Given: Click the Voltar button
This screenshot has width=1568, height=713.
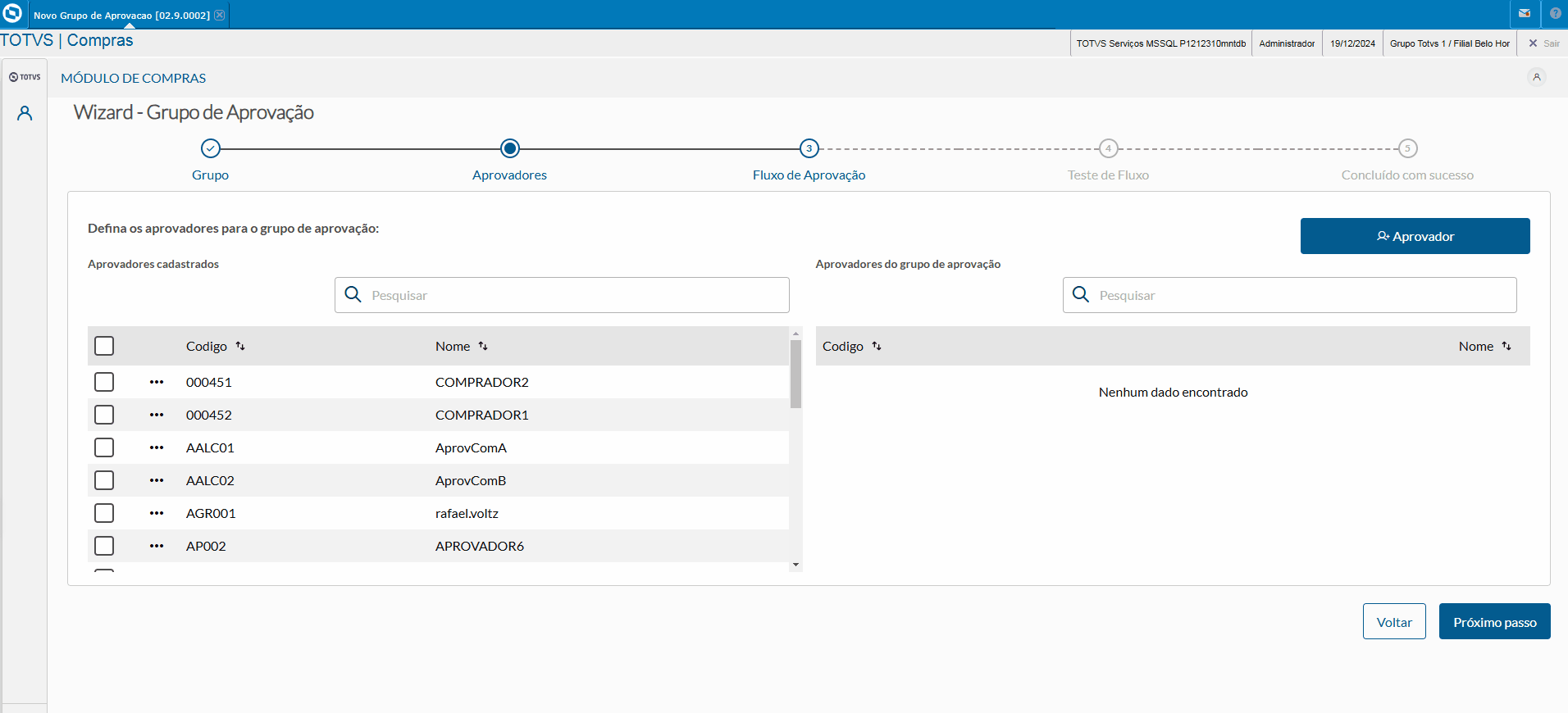Looking at the screenshot, I should tap(1394, 622).
